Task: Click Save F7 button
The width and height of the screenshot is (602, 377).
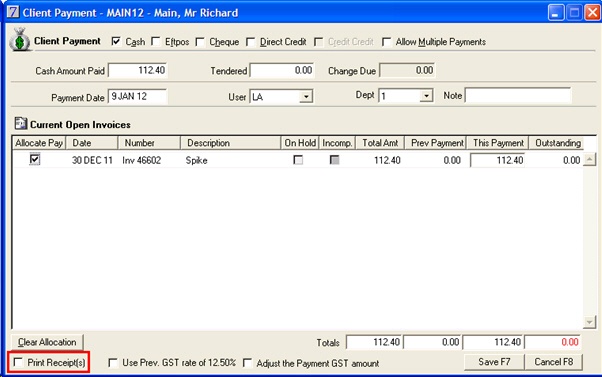Action: [494, 362]
